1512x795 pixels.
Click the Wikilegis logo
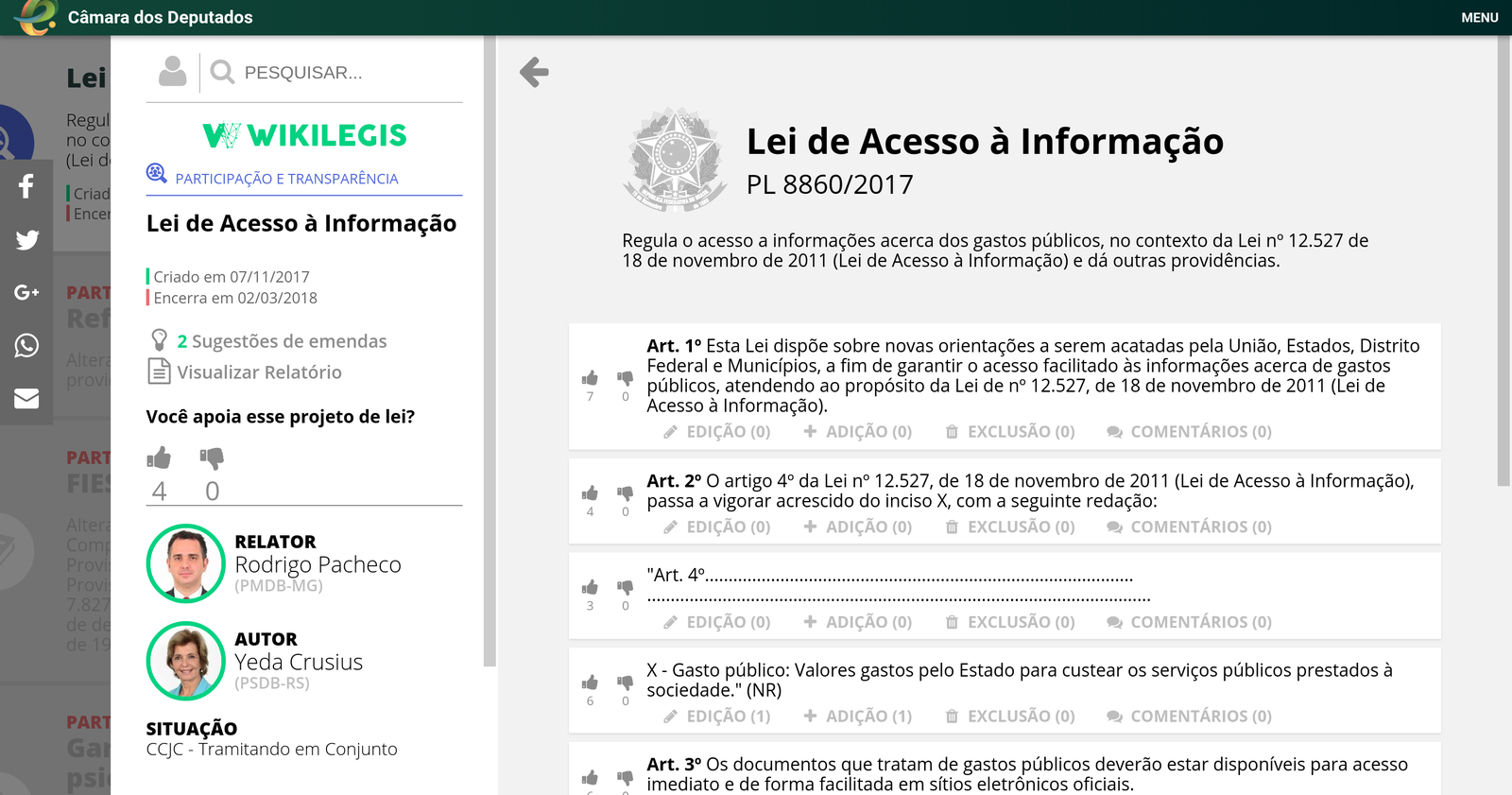[x=304, y=136]
